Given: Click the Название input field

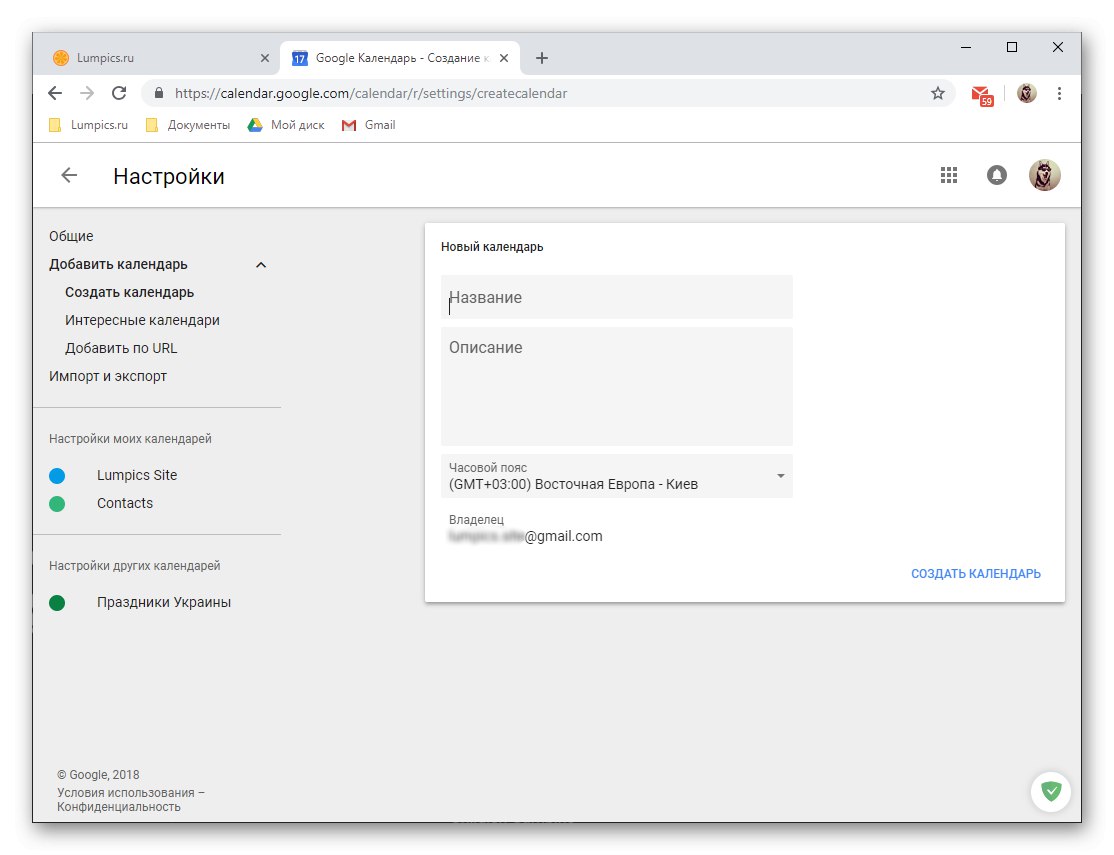Looking at the screenshot, I should click(616, 297).
